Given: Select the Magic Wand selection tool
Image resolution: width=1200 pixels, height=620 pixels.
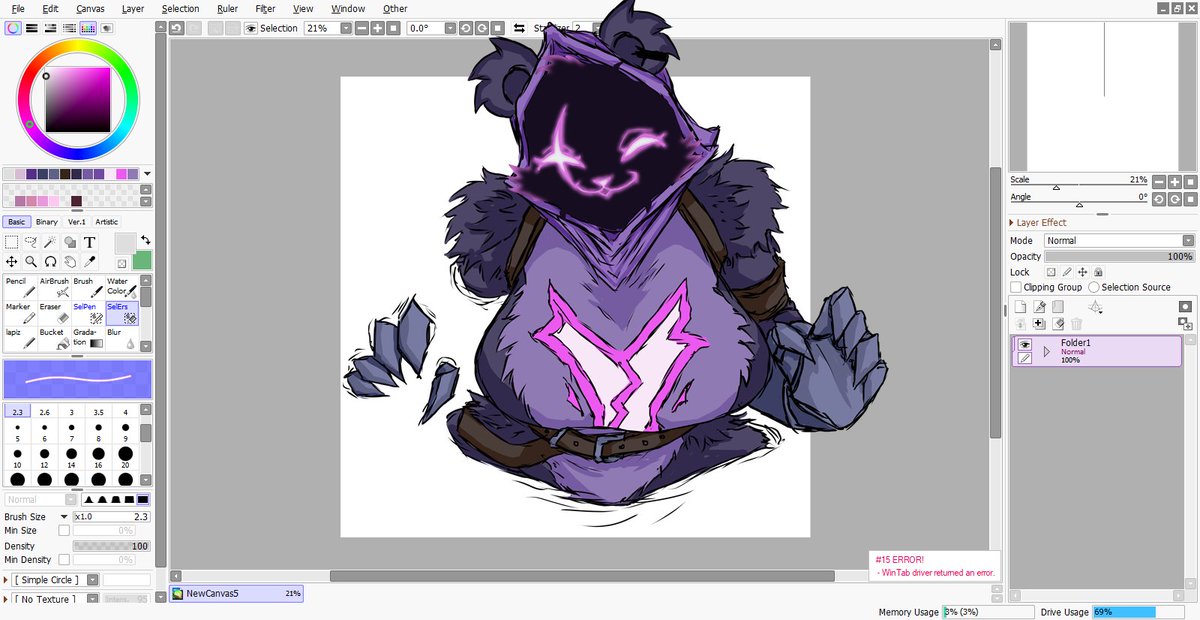Looking at the screenshot, I should (49, 242).
